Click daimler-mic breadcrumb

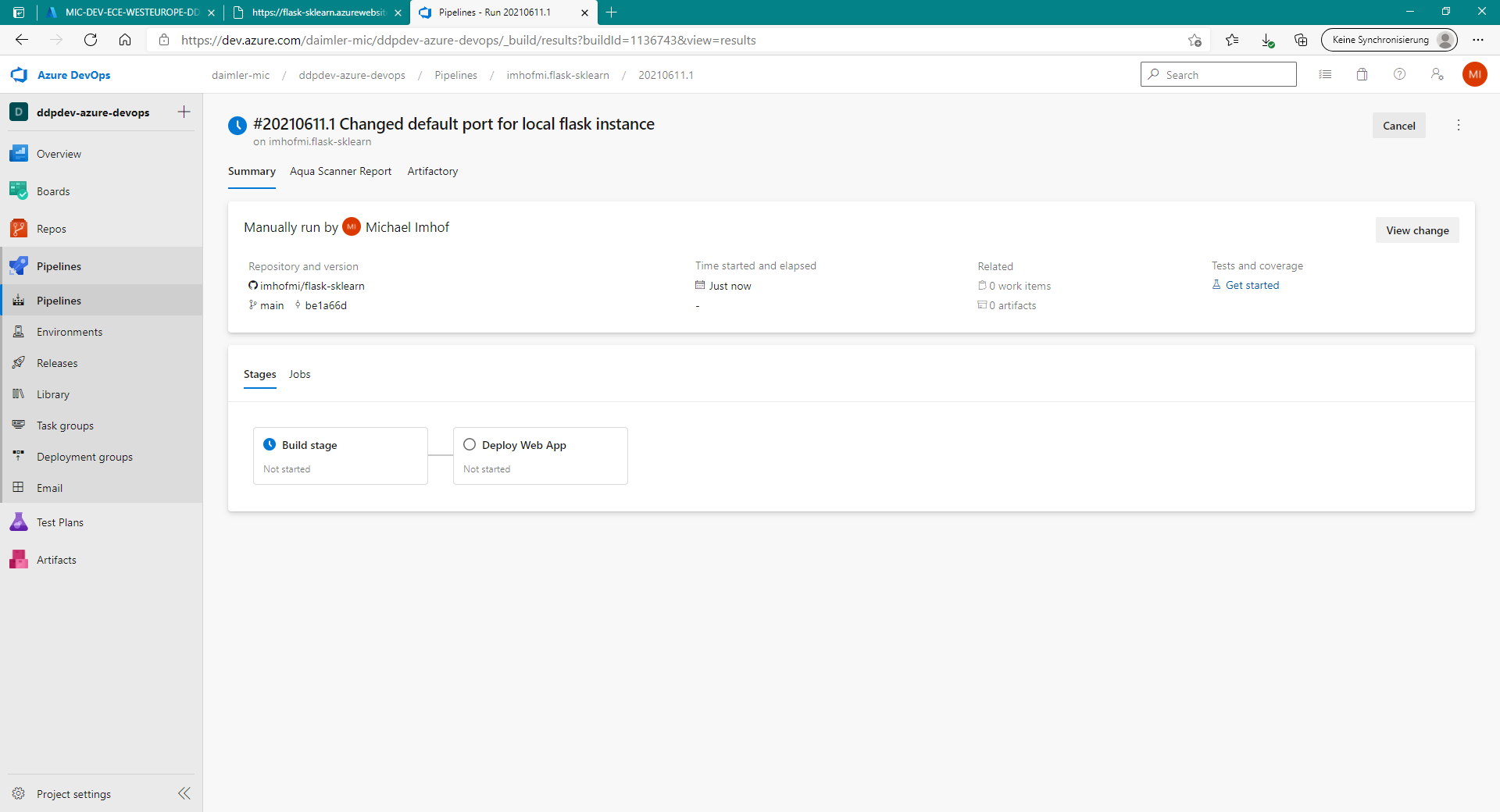[x=241, y=75]
